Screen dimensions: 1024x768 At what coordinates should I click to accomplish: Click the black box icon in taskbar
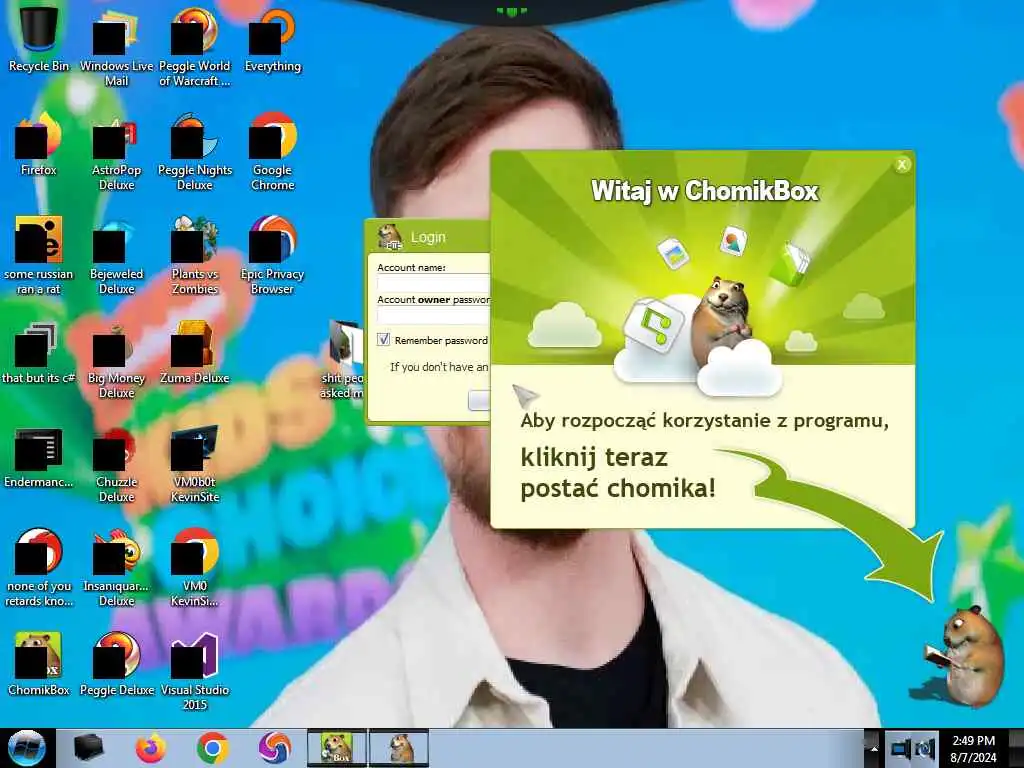[89, 748]
